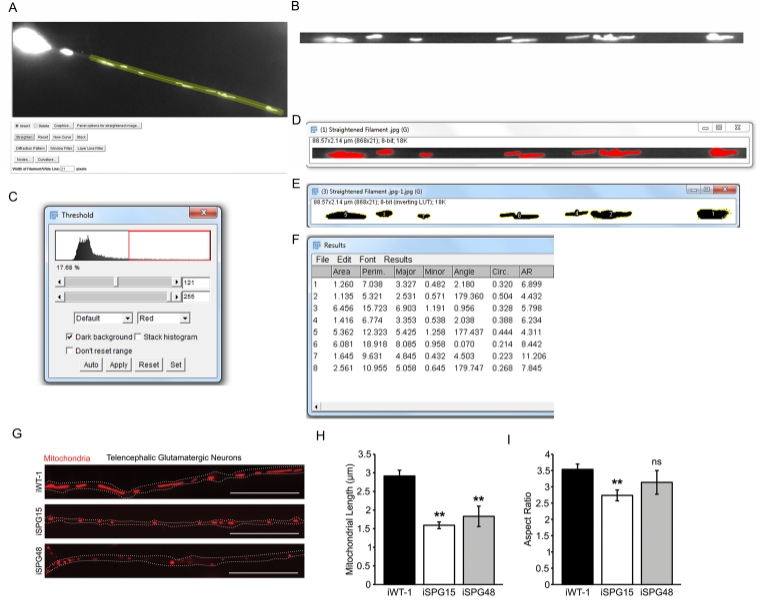
Task: Close the (1) Straightened Filament window
Action: [738, 127]
